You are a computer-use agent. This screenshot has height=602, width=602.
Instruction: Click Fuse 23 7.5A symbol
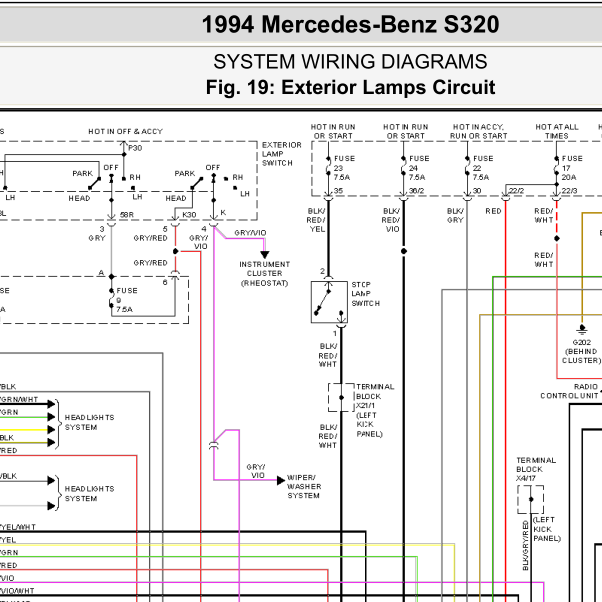click(x=328, y=168)
